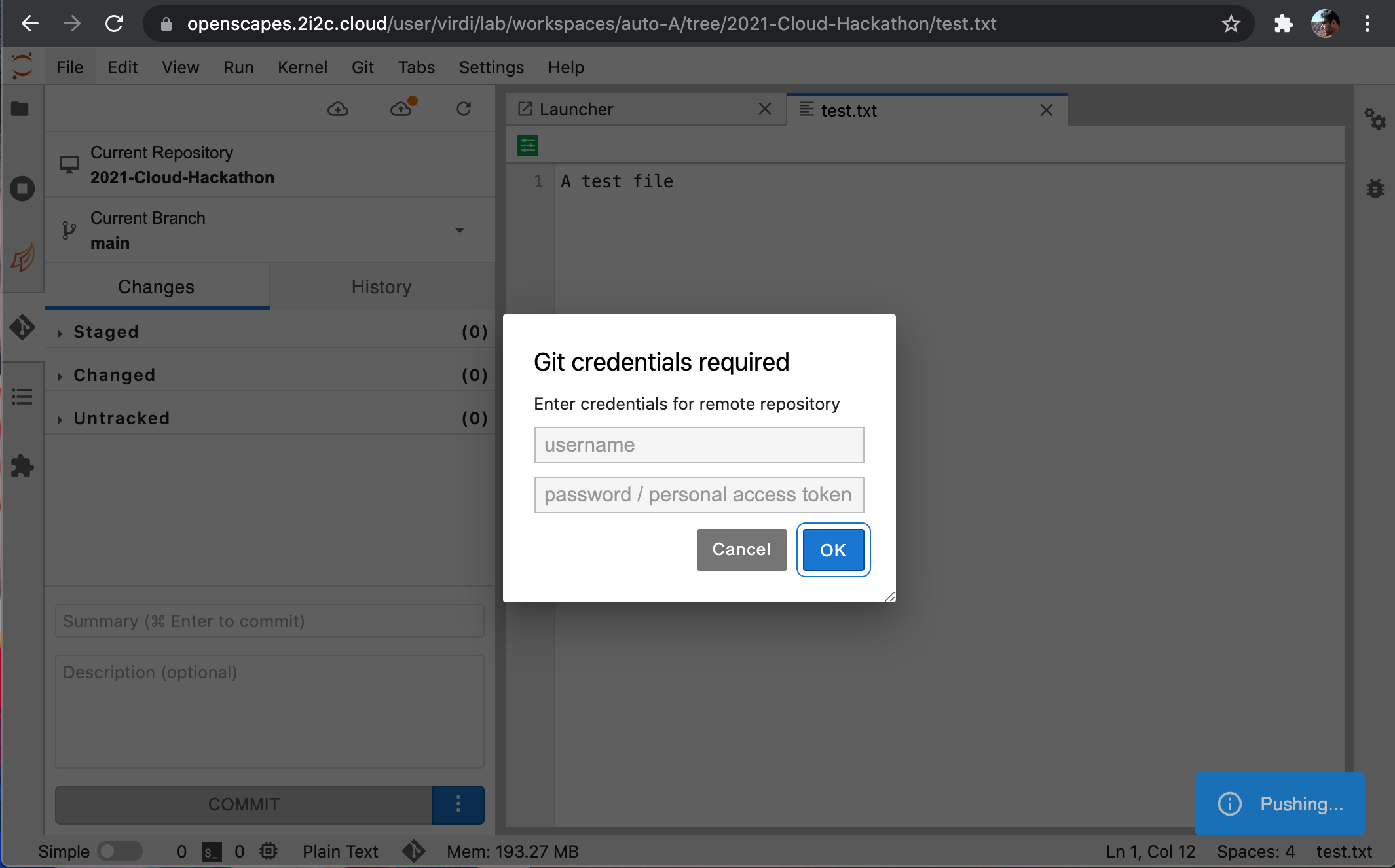Click the Git pull cloud-download icon

(x=338, y=109)
